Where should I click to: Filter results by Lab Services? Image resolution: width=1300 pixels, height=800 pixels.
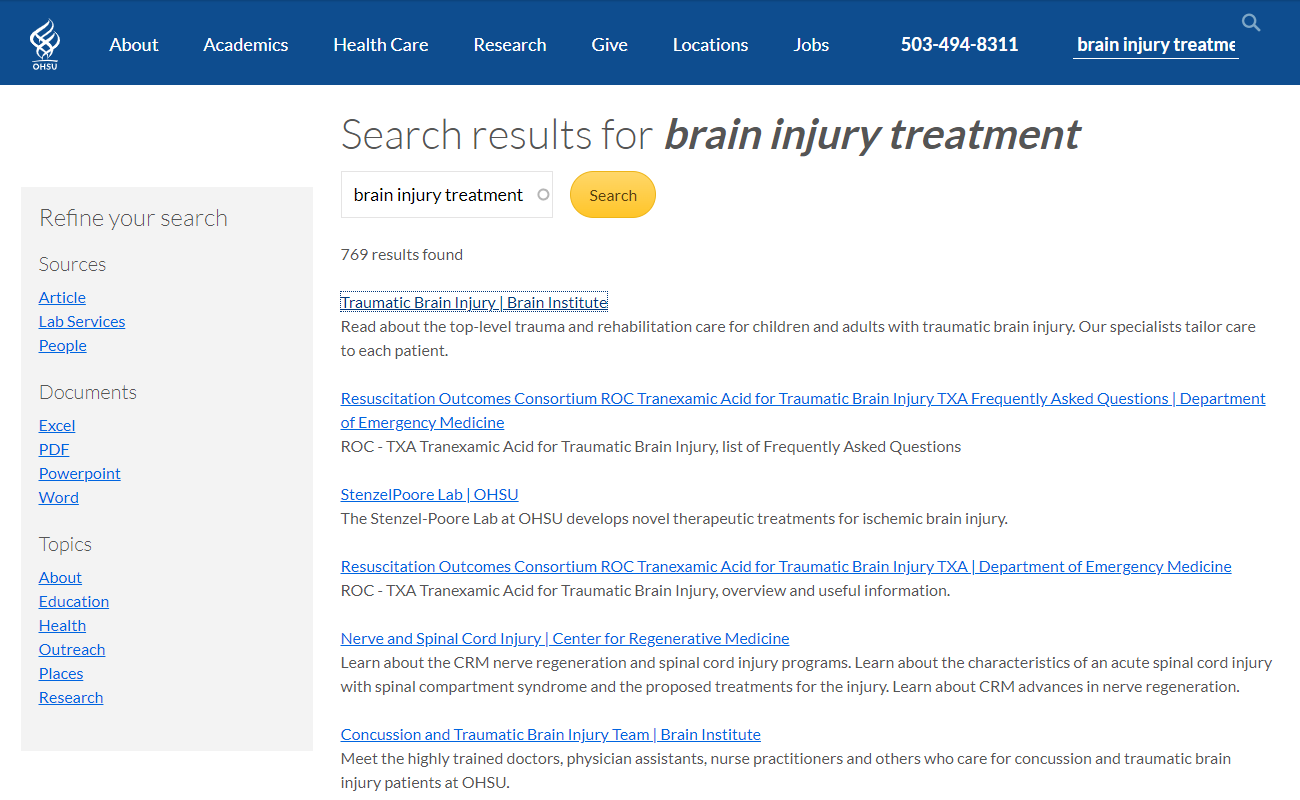pyautogui.click(x=82, y=321)
